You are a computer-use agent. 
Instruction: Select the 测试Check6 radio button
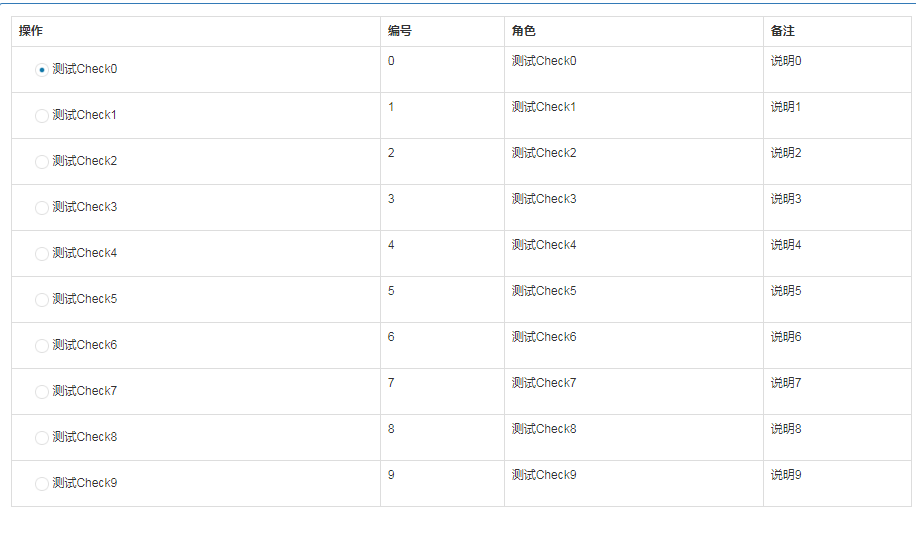click(41, 346)
